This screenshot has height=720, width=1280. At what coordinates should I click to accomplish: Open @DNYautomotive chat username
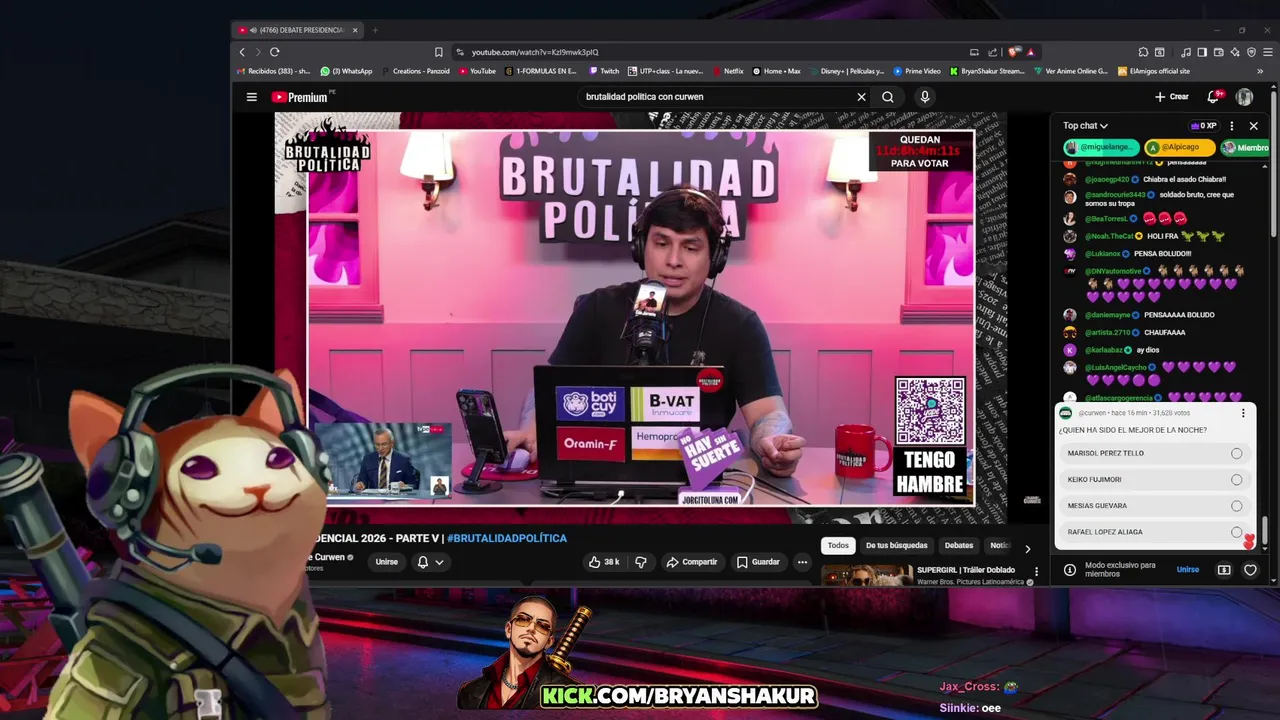[1114, 271]
